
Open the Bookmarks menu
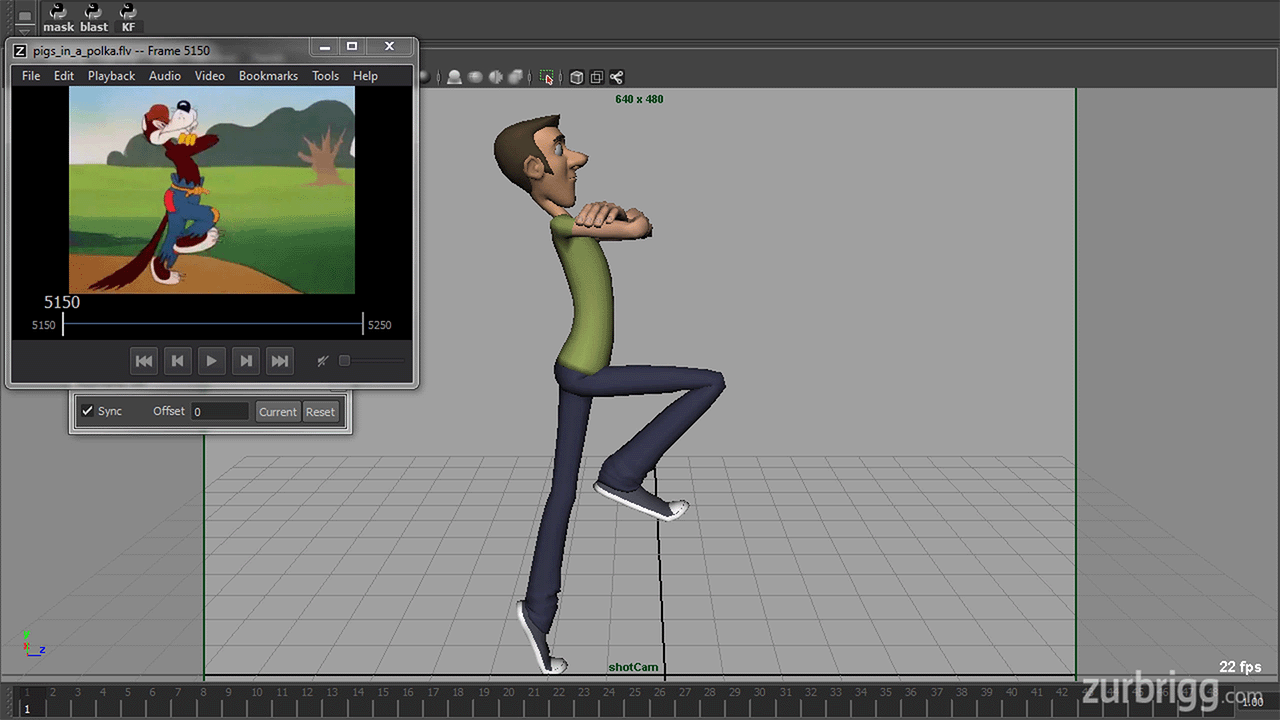tap(268, 76)
